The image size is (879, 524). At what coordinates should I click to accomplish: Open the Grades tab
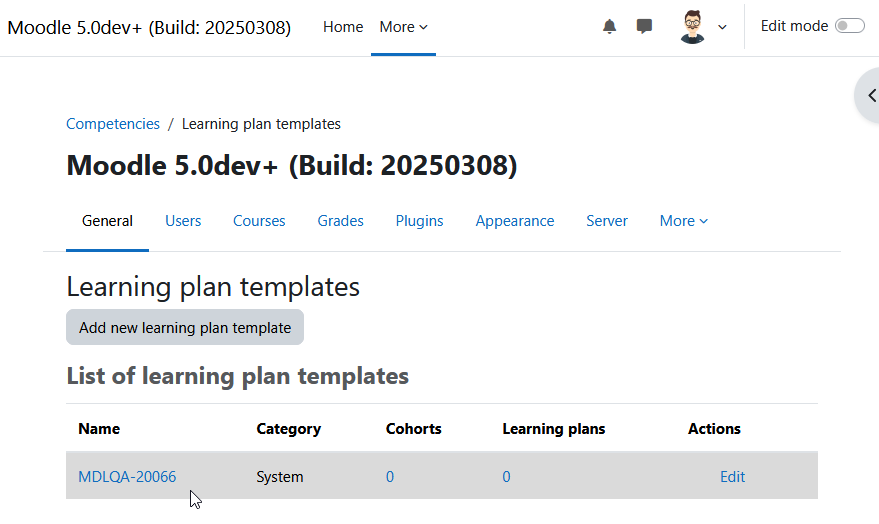click(340, 221)
